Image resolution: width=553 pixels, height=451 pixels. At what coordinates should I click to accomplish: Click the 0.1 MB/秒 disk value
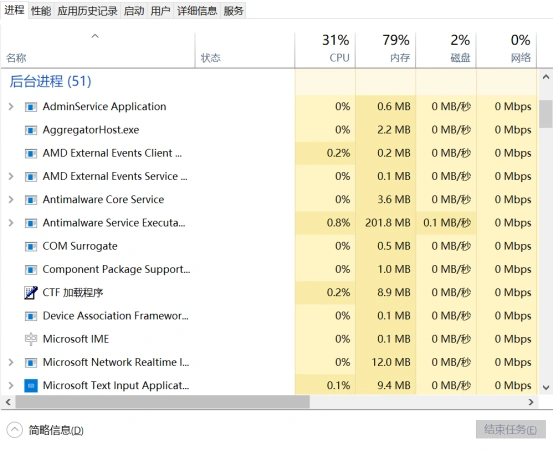point(447,223)
